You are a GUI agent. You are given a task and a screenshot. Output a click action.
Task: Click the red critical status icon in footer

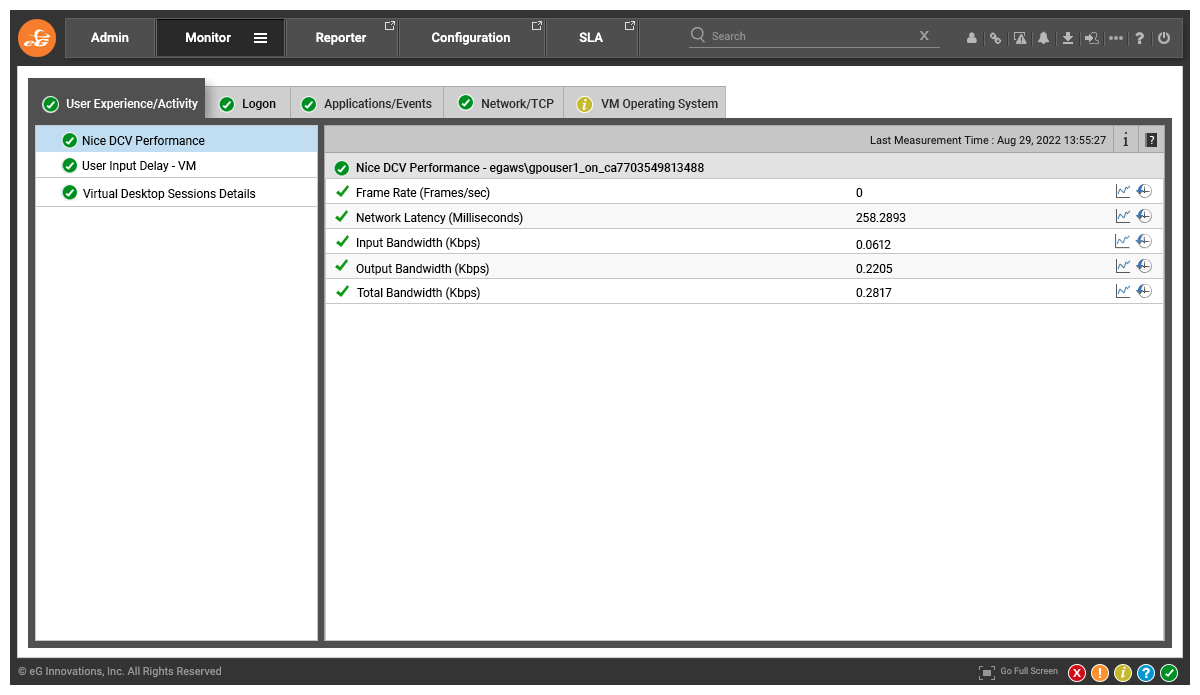pos(1077,673)
